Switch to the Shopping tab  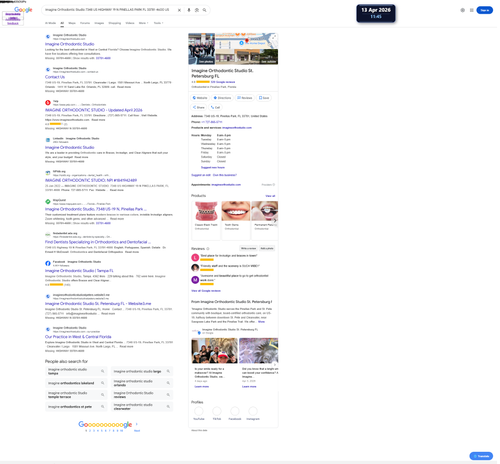(x=115, y=23)
